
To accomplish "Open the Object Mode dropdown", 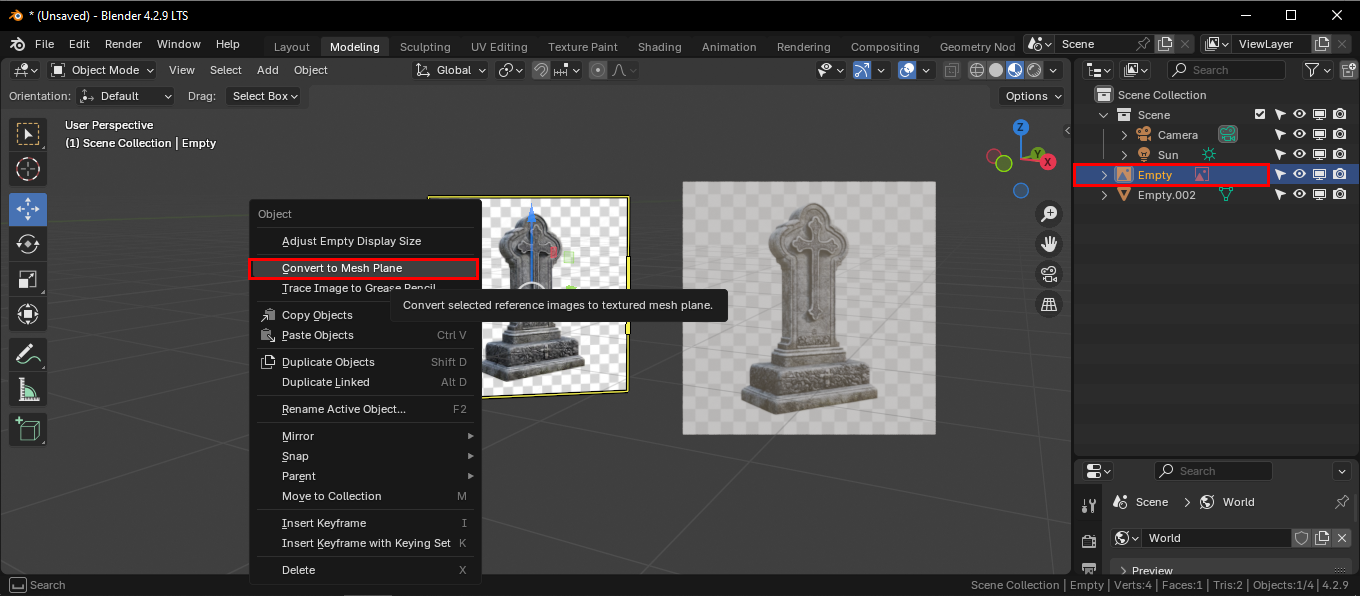I will (103, 70).
